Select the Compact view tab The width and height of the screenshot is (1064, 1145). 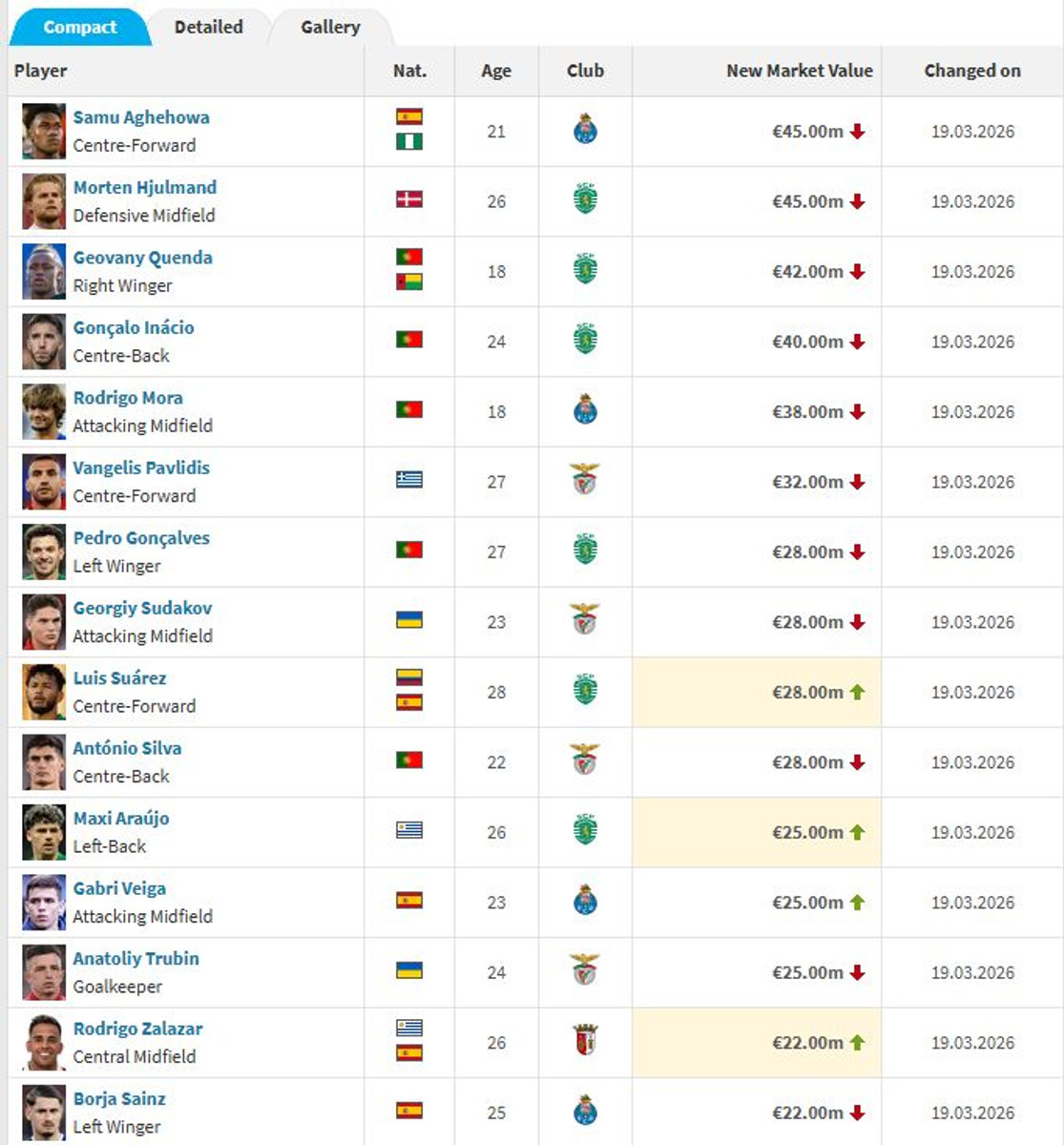[80, 27]
